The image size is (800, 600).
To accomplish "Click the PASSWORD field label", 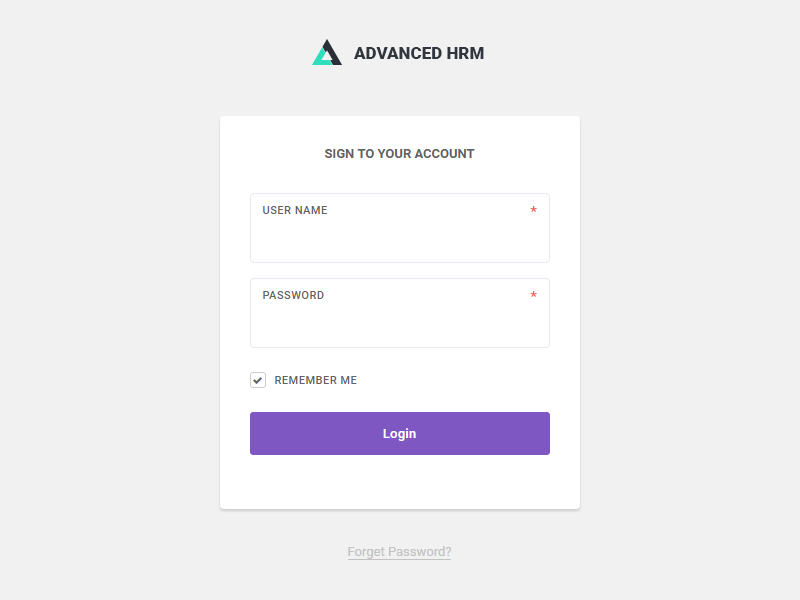I will 292,295.
